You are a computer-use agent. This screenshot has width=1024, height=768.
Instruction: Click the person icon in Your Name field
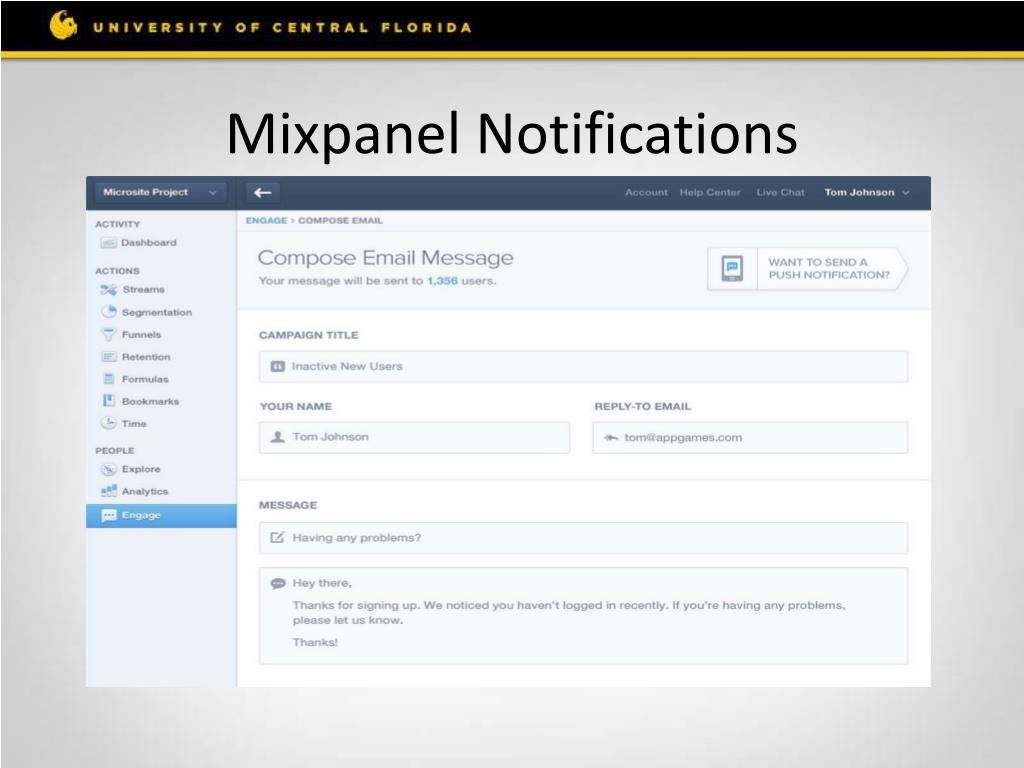[278, 437]
